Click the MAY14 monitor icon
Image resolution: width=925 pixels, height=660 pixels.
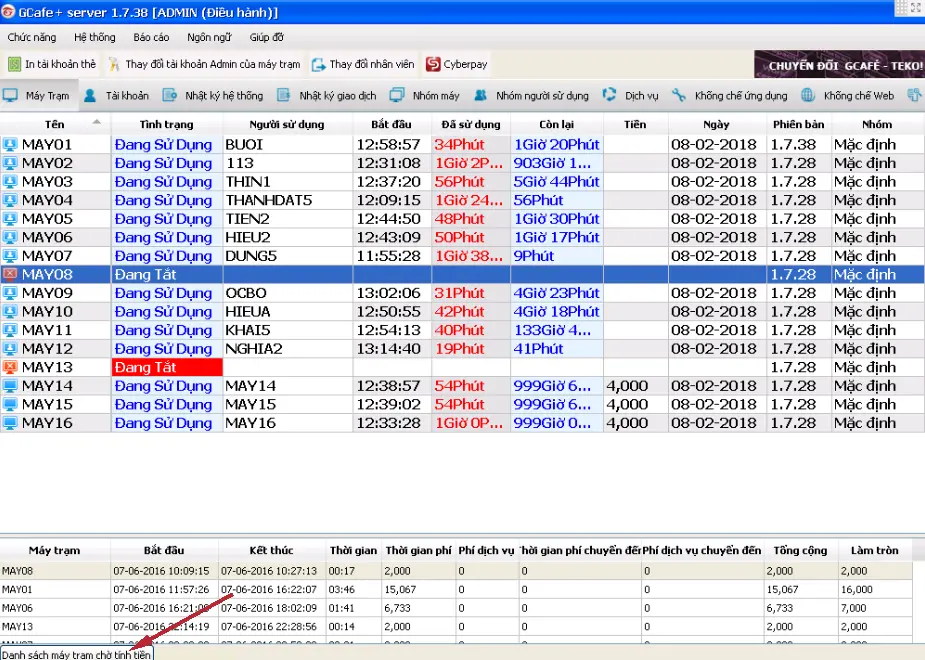tap(10, 386)
